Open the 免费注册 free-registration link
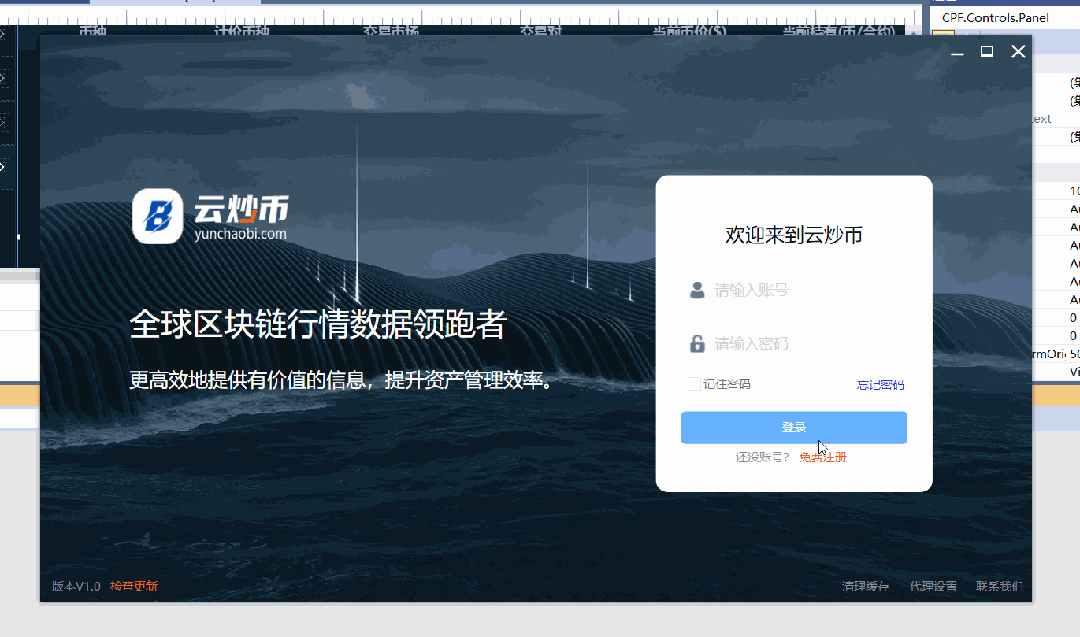The image size is (1080, 637). pyautogui.click(x=823, y=457)
